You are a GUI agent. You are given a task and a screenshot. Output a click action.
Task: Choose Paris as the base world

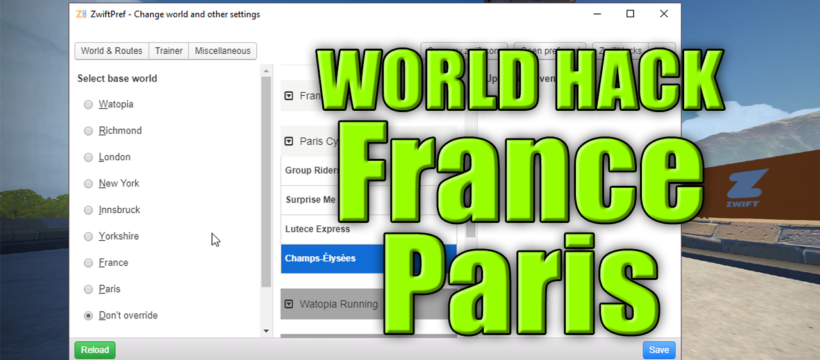[88, 289]
